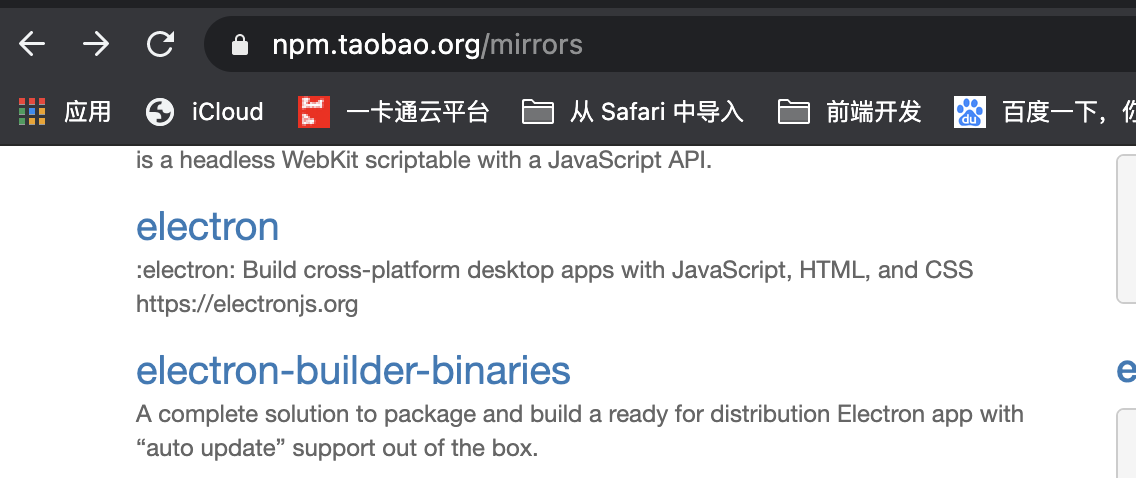Image resolution: width=1136 pixels, height=478 pixels.
Task: Expand the 从 Safari 中导入 bookmark folder
Action: click(633, 111)
